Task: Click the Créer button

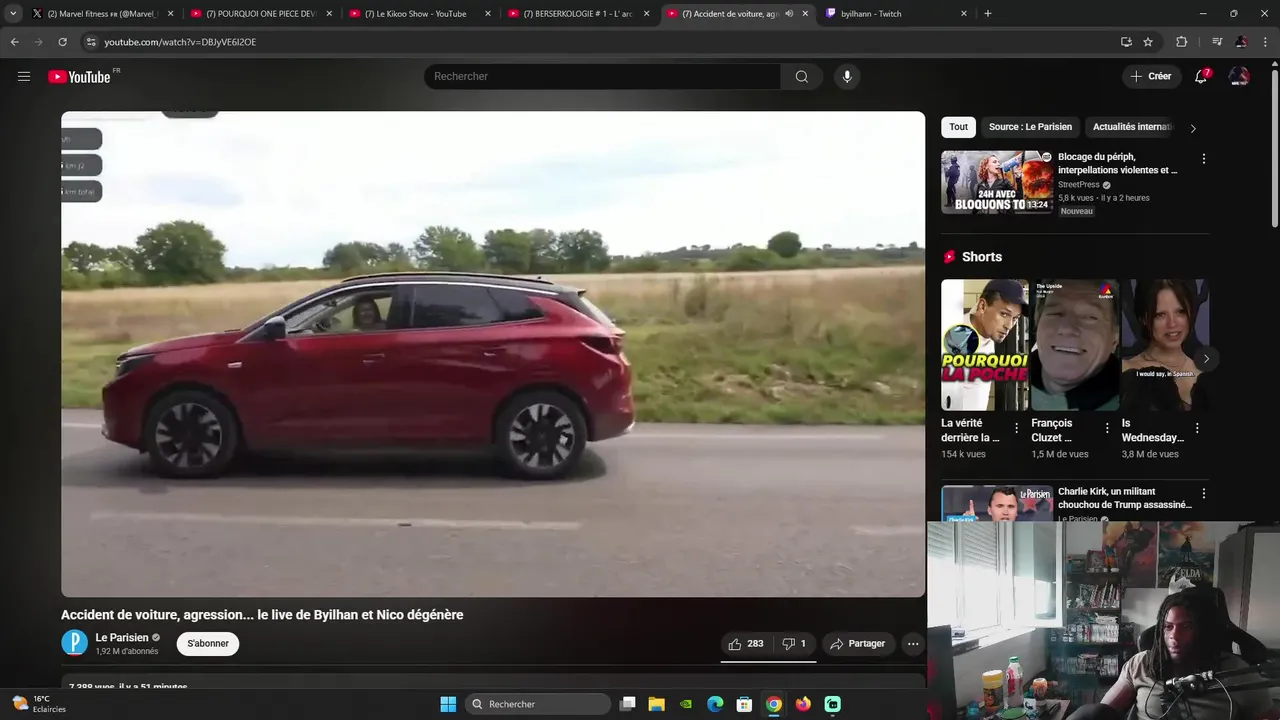Action: tap(1151, 76)
